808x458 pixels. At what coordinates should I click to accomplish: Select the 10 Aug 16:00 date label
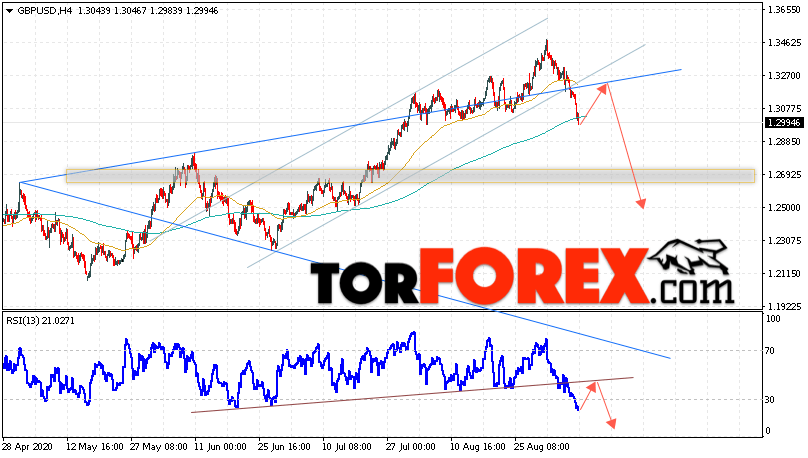point(478,447)
